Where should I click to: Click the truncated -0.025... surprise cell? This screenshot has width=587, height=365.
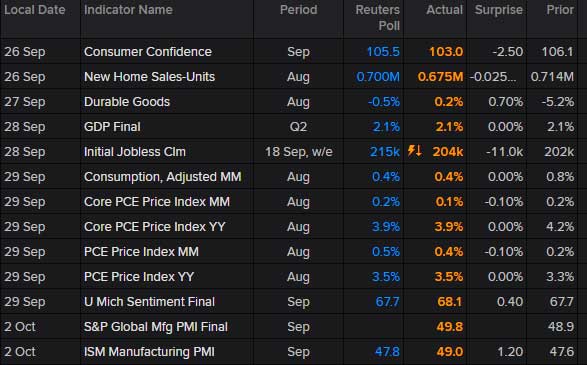click(x=493, y=77)
